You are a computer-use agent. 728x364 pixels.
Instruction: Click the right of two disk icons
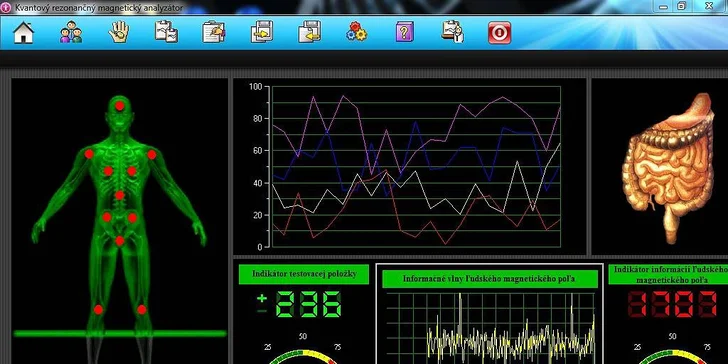tap(310, 32)
